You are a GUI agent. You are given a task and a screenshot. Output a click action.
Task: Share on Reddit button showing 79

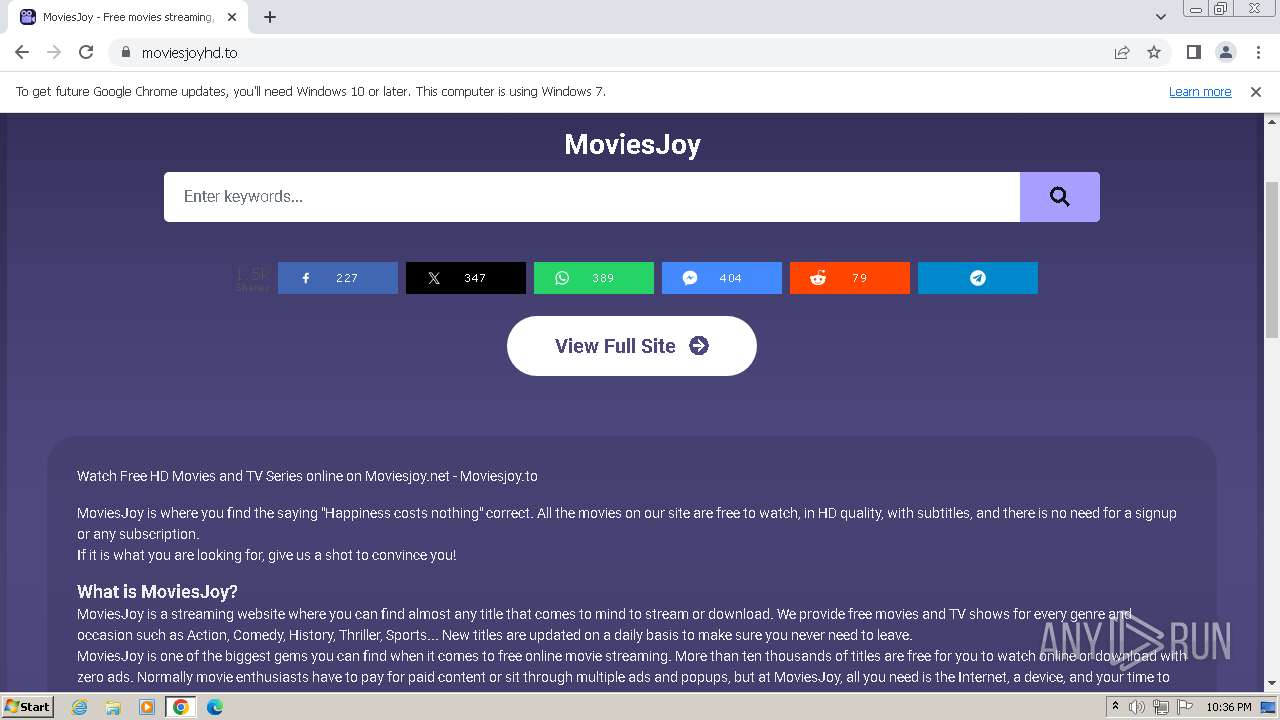pos(850,278)
